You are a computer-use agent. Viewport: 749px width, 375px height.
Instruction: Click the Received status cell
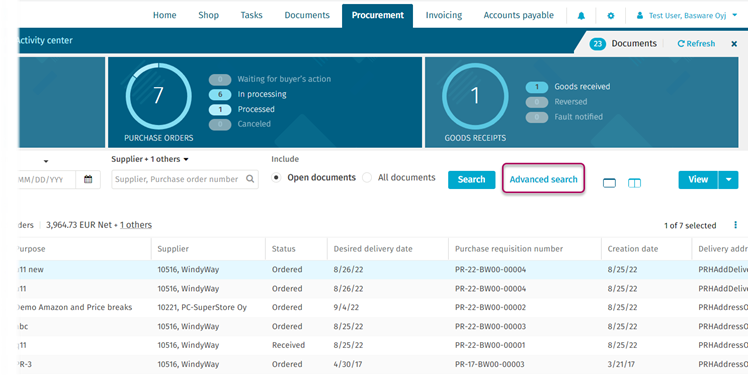click(288, 345)
